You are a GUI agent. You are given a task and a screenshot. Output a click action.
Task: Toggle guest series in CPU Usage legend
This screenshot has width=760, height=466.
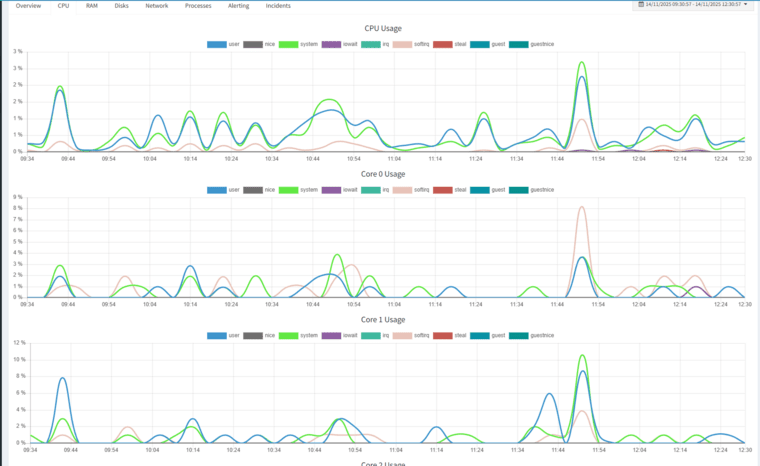click(488, 44)
